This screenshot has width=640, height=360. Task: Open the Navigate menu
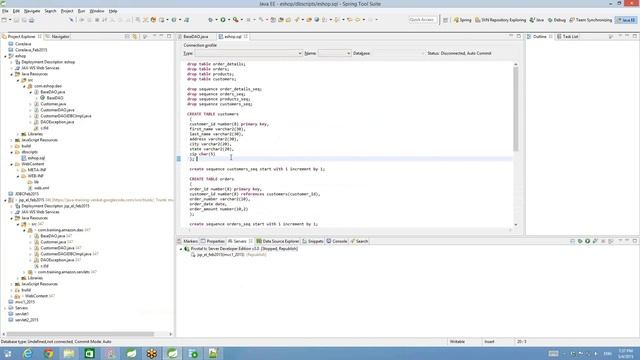point(32,11)
